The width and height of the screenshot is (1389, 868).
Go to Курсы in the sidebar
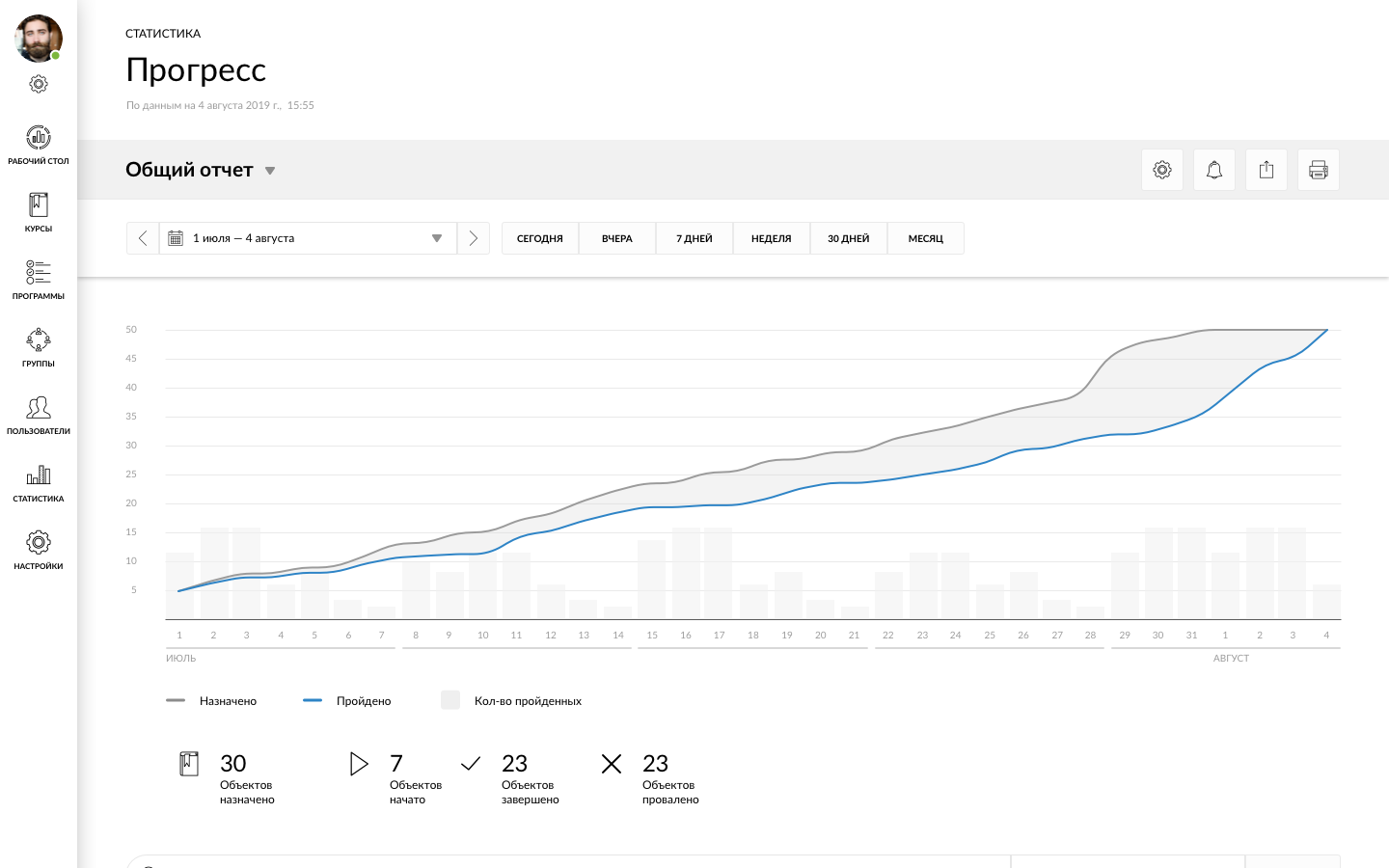pos(39,212)
